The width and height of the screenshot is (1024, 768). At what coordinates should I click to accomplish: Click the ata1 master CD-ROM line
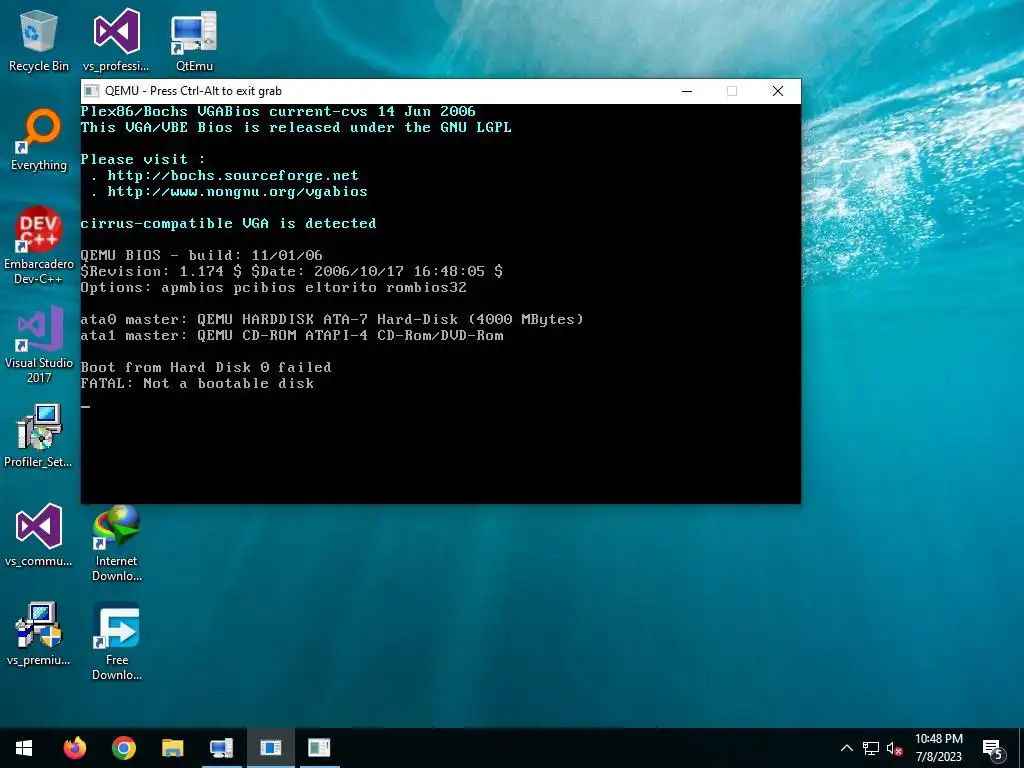tap(292, 336)
